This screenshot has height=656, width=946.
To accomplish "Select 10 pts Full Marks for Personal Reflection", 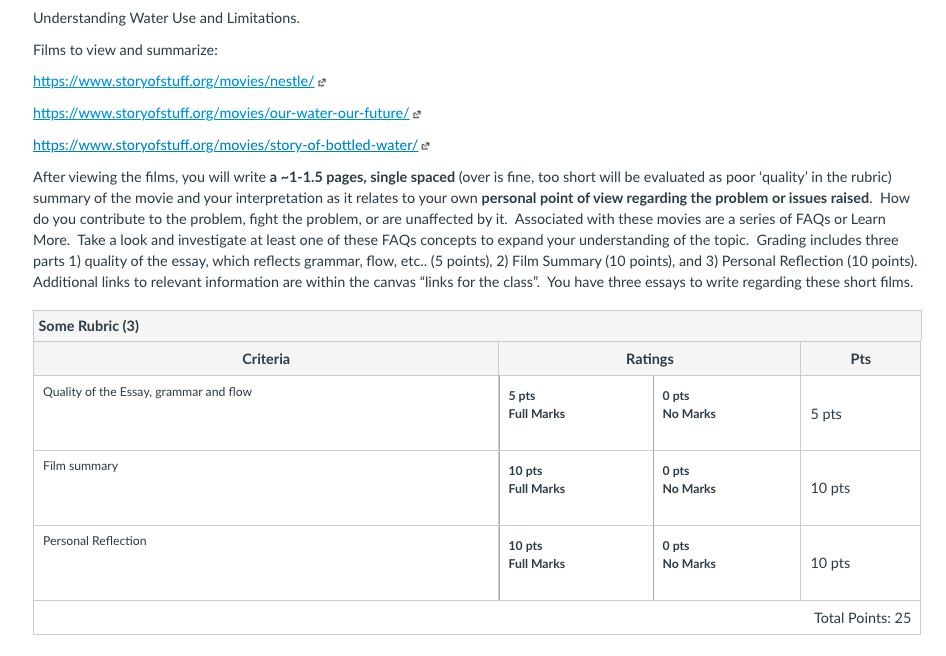I will point(576,562).
